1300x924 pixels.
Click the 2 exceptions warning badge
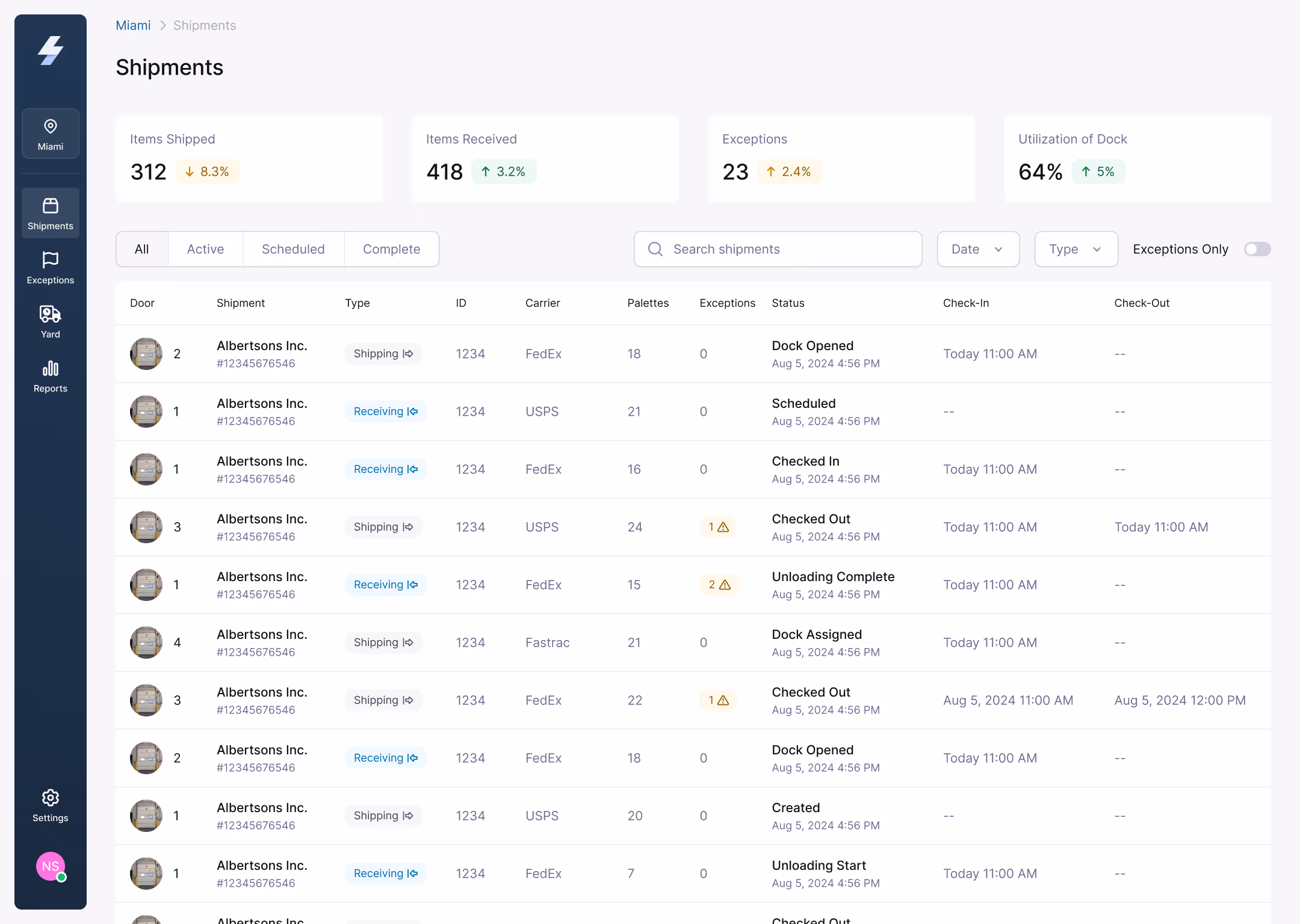719,585
